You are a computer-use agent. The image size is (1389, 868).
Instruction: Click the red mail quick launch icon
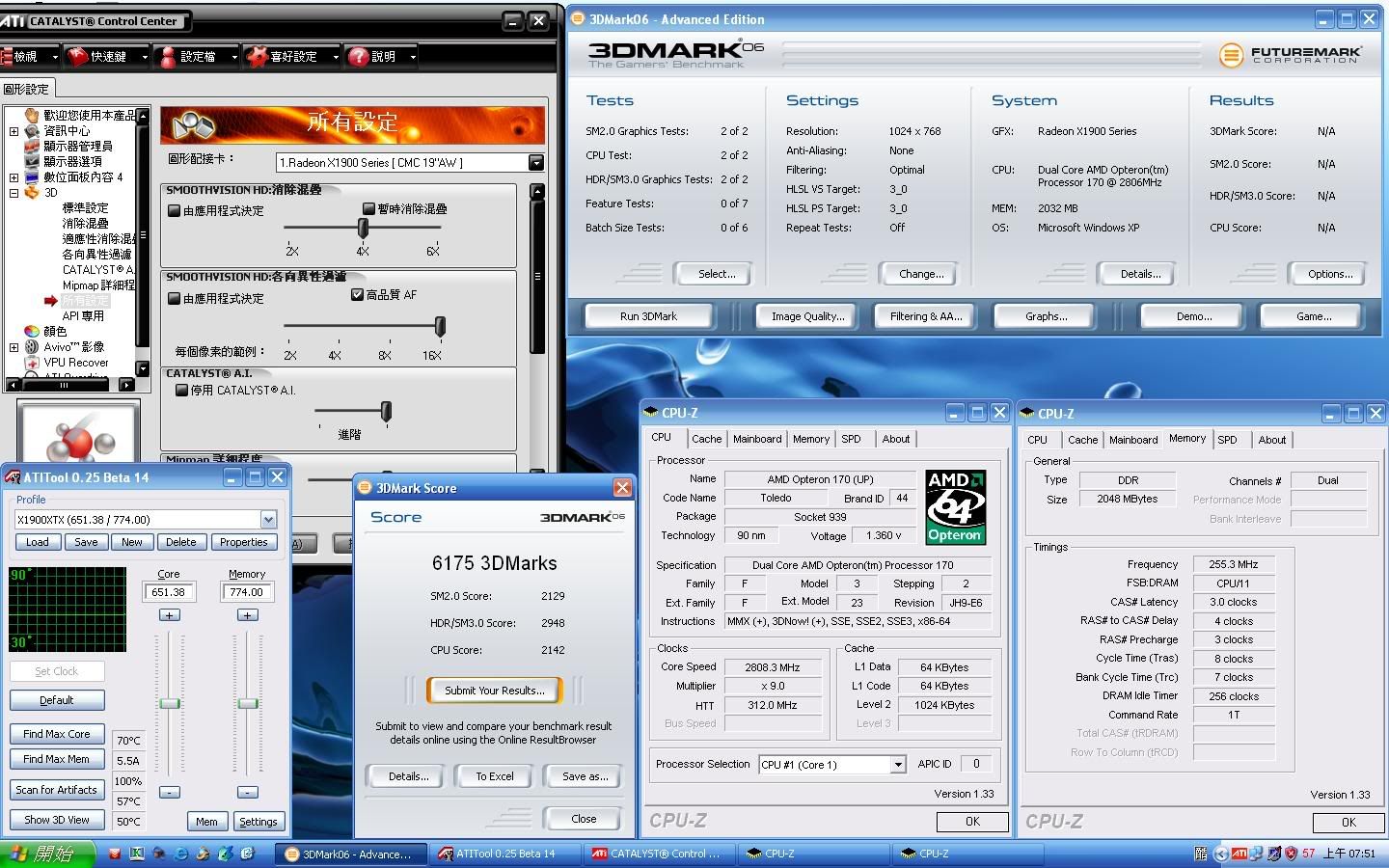[115, 854]
